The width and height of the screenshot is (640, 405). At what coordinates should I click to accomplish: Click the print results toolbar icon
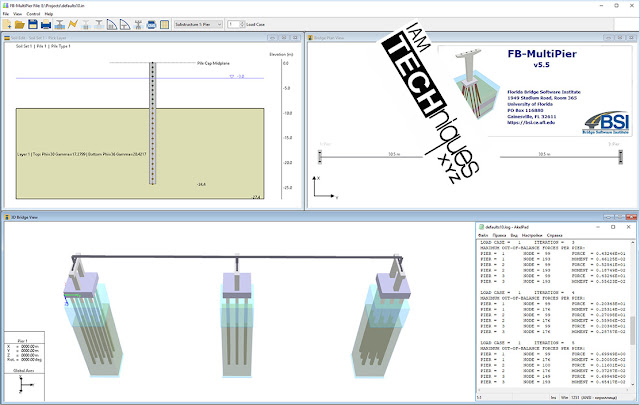(x=151, y=24)
